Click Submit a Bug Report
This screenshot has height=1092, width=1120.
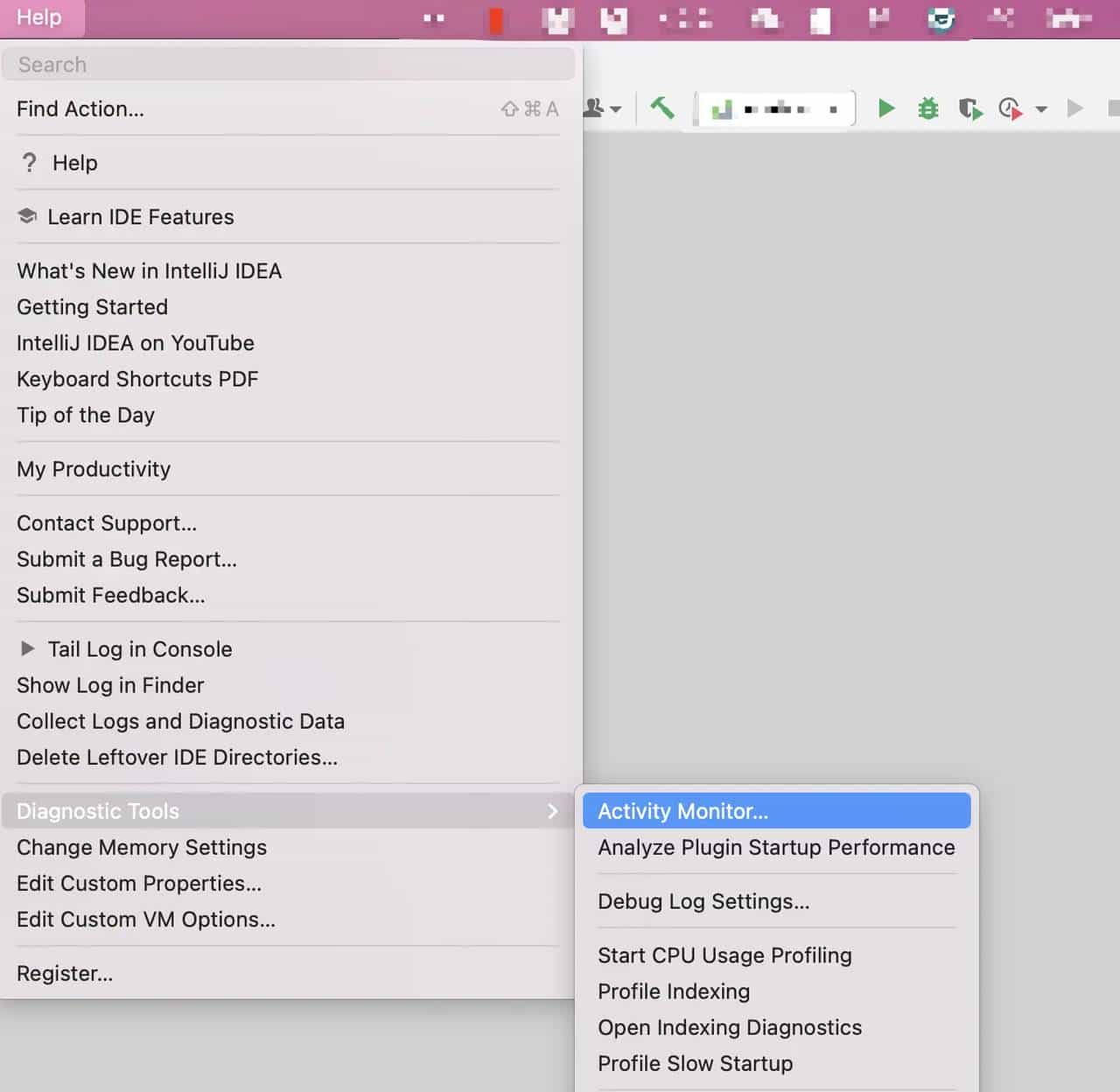click(126, 559)
